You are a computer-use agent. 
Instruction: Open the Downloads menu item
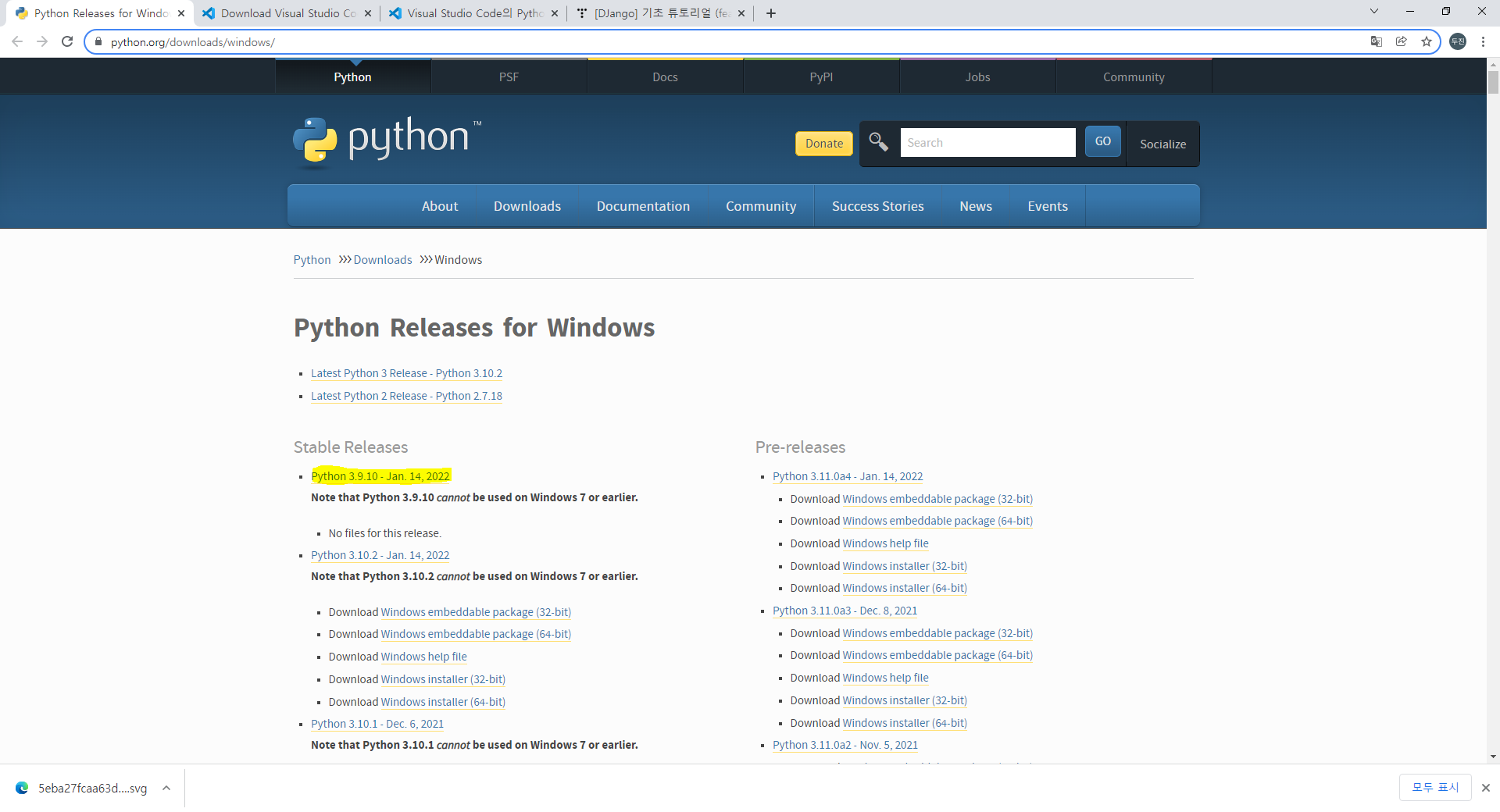(x=527, y=206)
